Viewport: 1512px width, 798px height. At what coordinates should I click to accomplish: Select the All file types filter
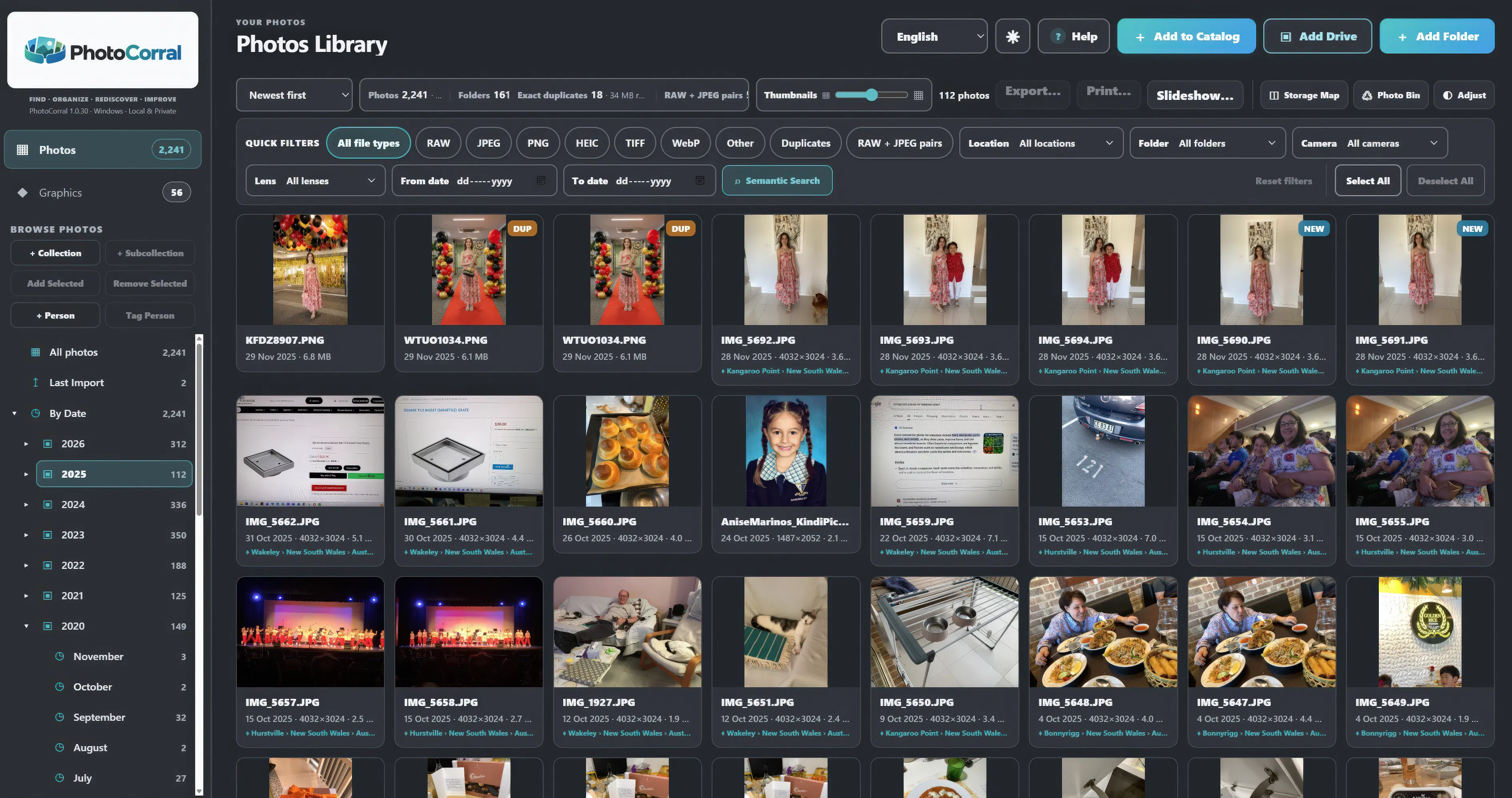pyautogui.click(x=368, y=143)
